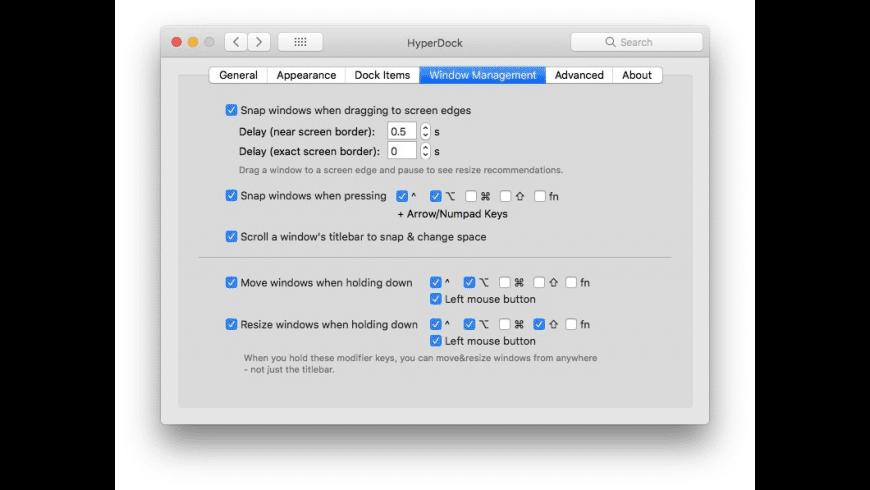Click the '+ Arrow/Numpad Keys' text

point(452,214)
